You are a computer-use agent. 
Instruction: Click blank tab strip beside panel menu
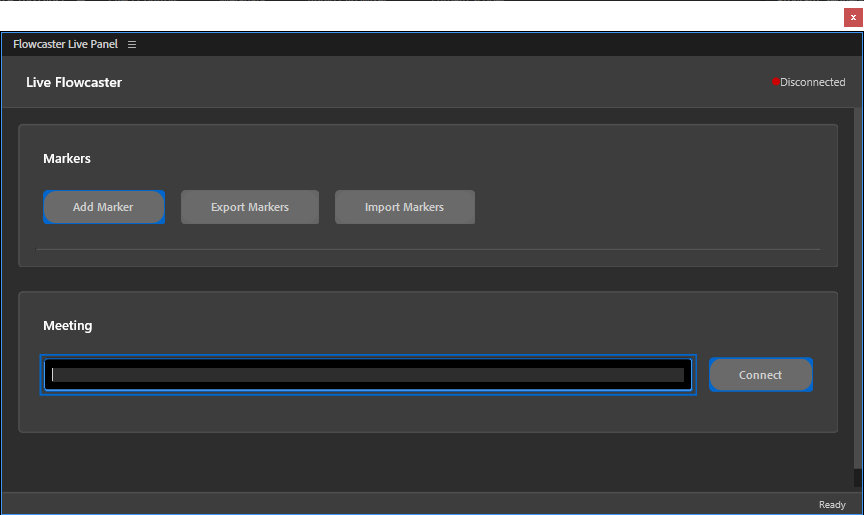pos(500,45)
